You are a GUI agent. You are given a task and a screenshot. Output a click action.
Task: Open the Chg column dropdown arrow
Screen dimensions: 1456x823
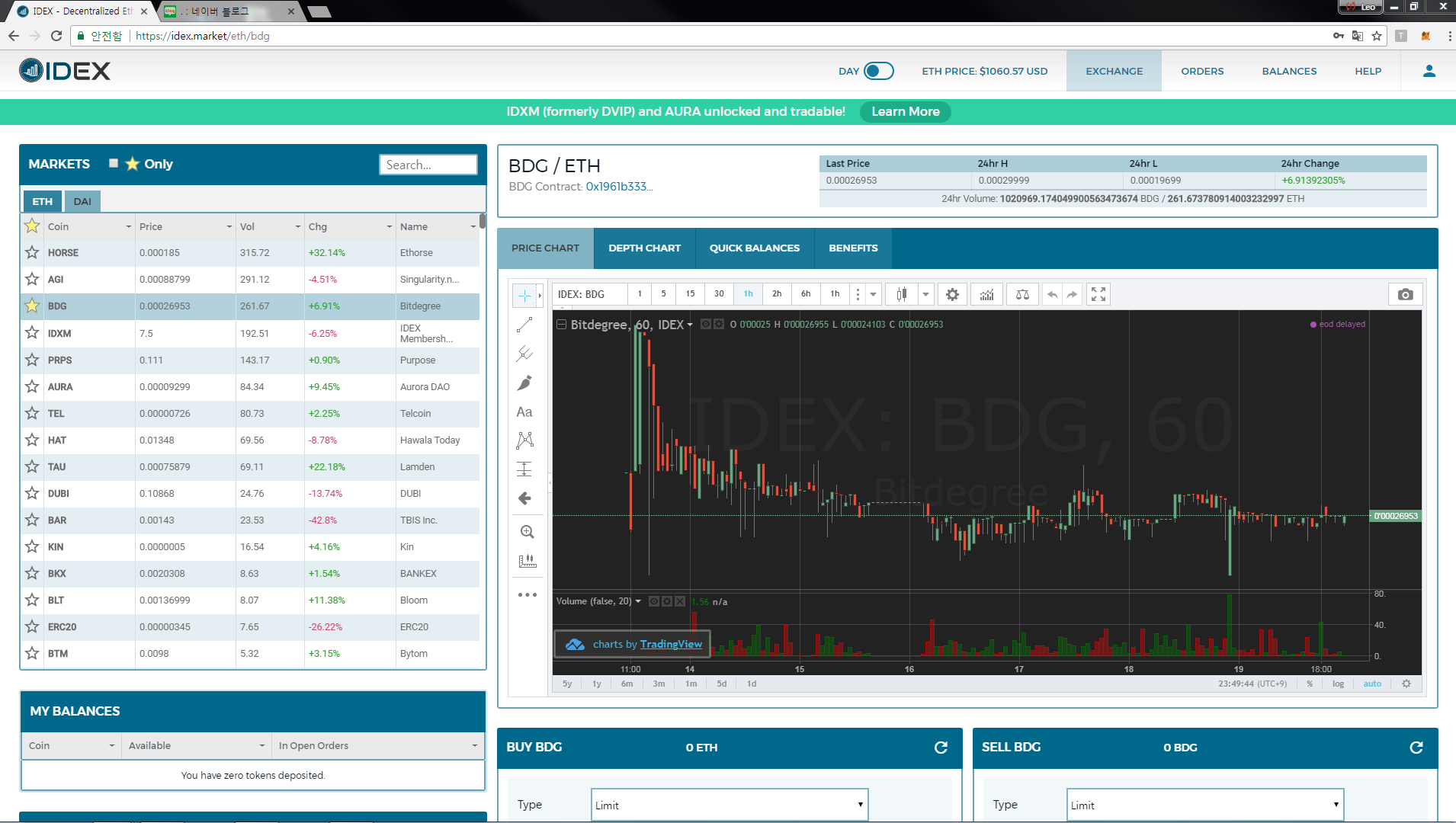click(x=389, y=226)
